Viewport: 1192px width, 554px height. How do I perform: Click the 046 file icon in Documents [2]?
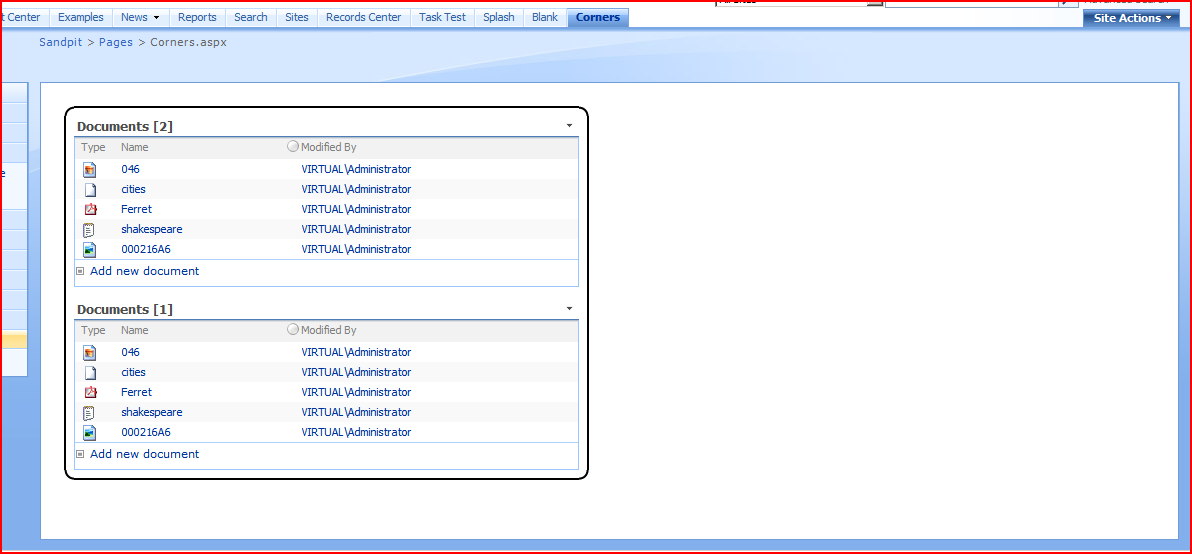(x=89, y=170)
